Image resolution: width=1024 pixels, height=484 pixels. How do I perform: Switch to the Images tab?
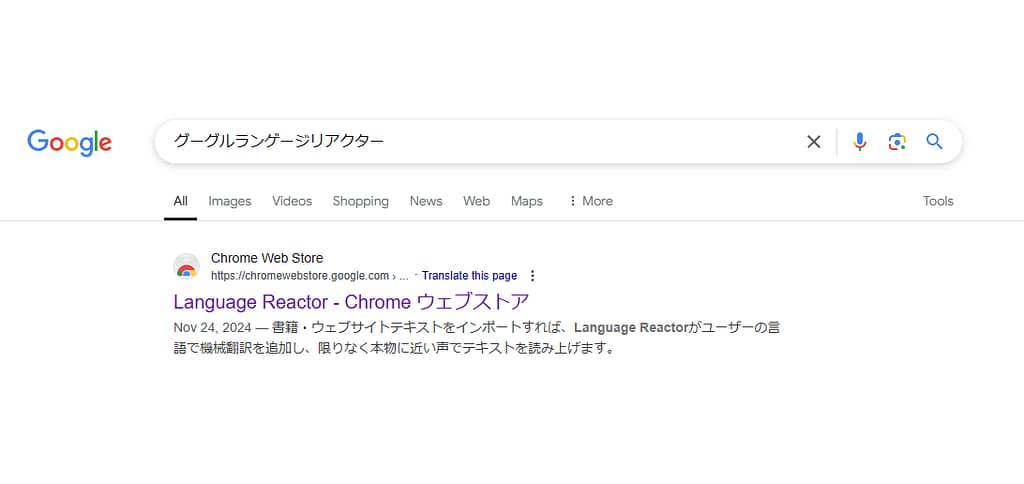click(229, 201)
